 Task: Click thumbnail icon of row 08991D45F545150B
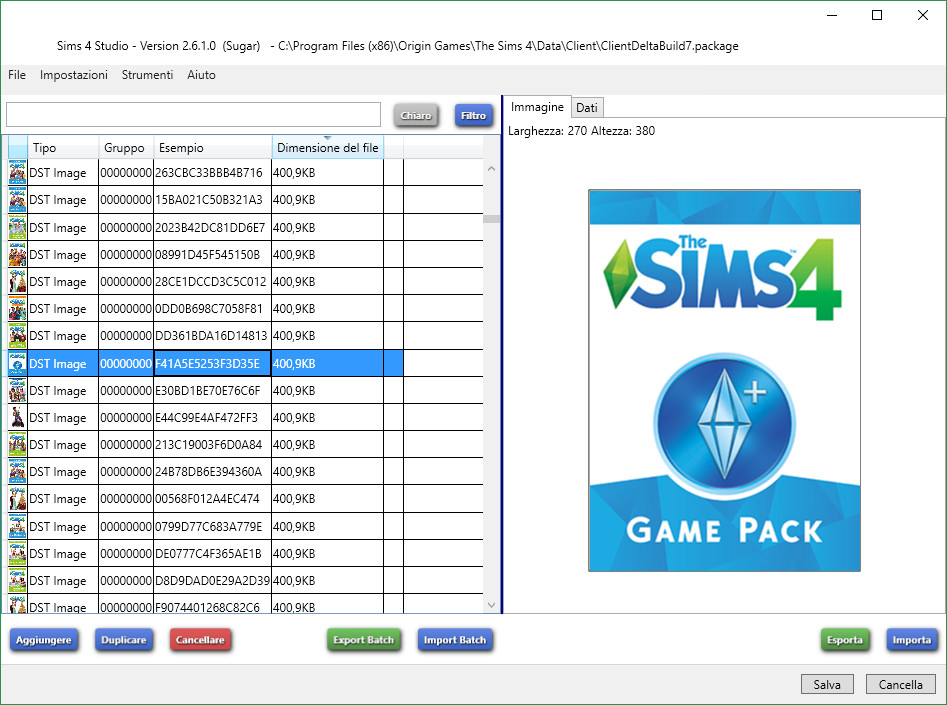pyautogui.click(x=17, y=254)
